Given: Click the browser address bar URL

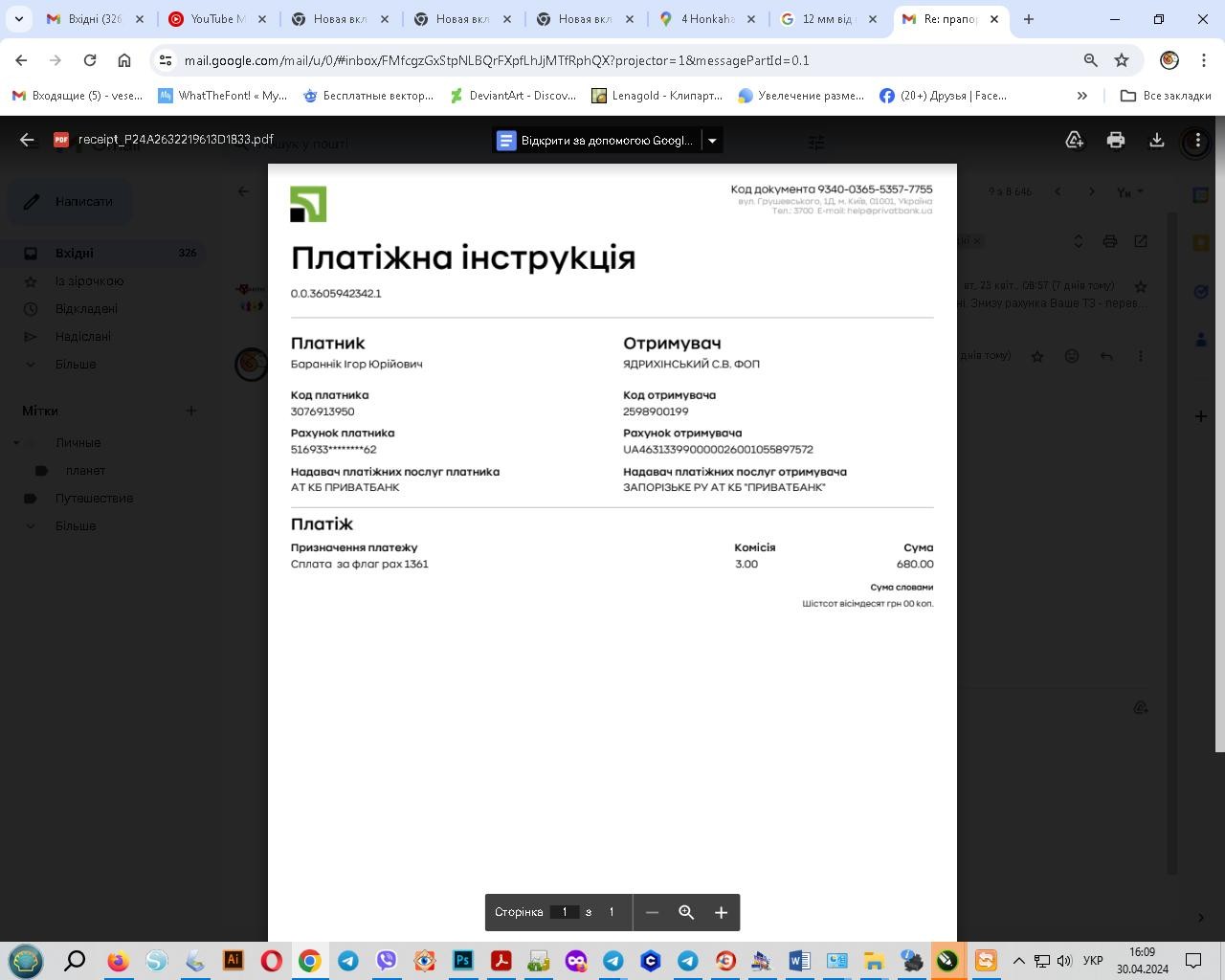Looking at the screenshot, I should pyautogui.click(x=497, y=60).
